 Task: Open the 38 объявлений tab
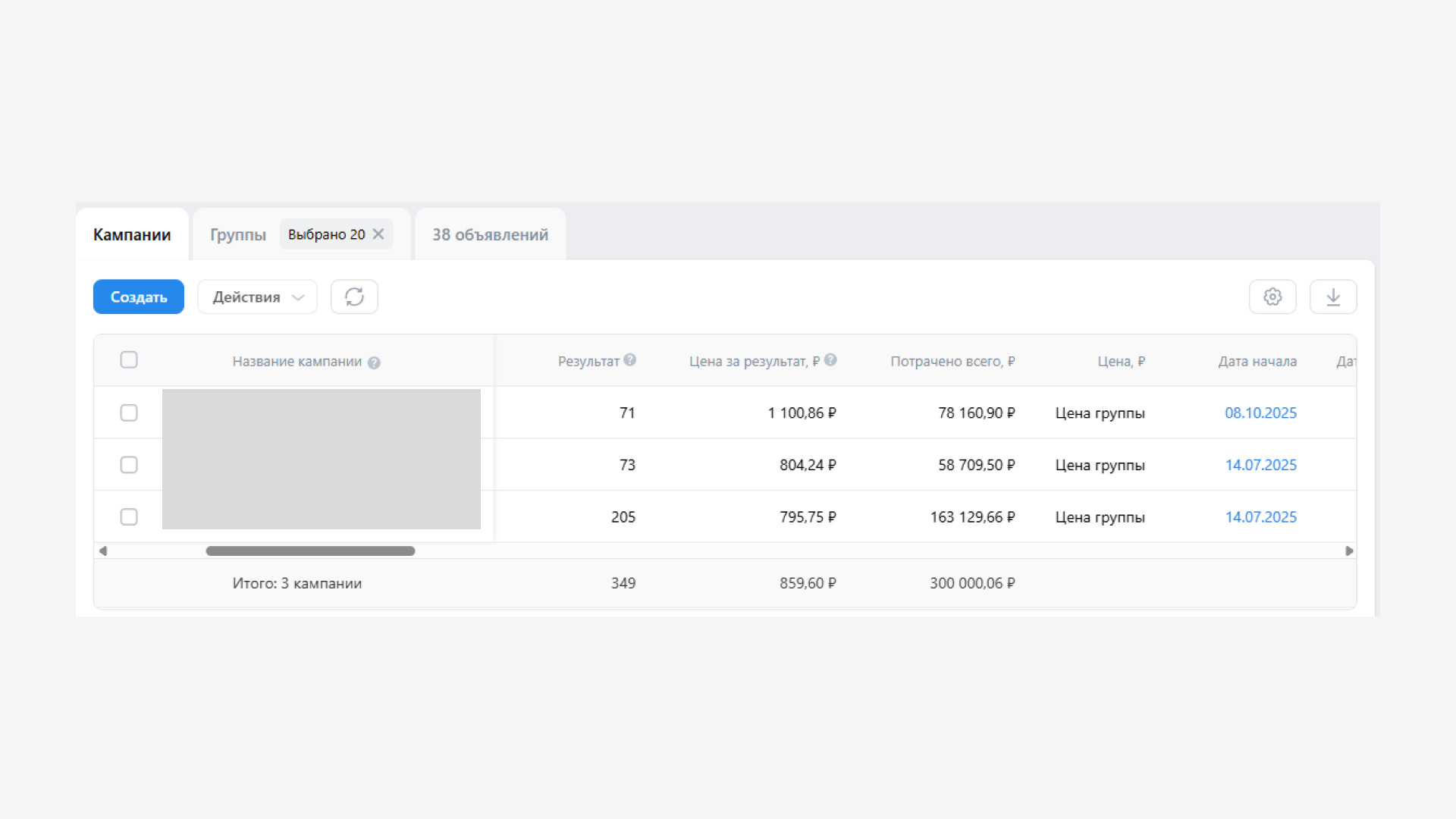point(490,235)
